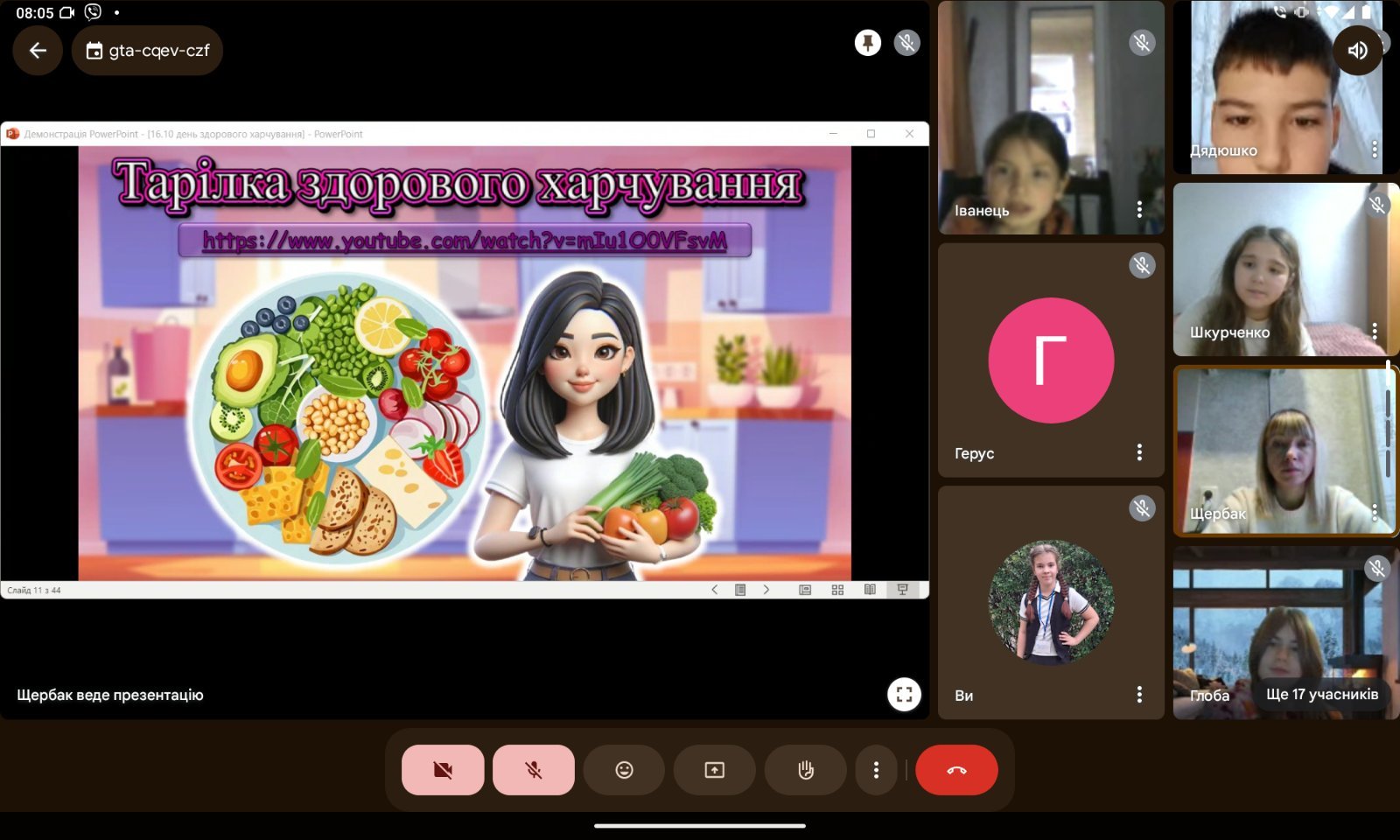The width and height of the screenshot is (1400, 840).
Task: Show the 17 more participants
Action: (1321, 695)
